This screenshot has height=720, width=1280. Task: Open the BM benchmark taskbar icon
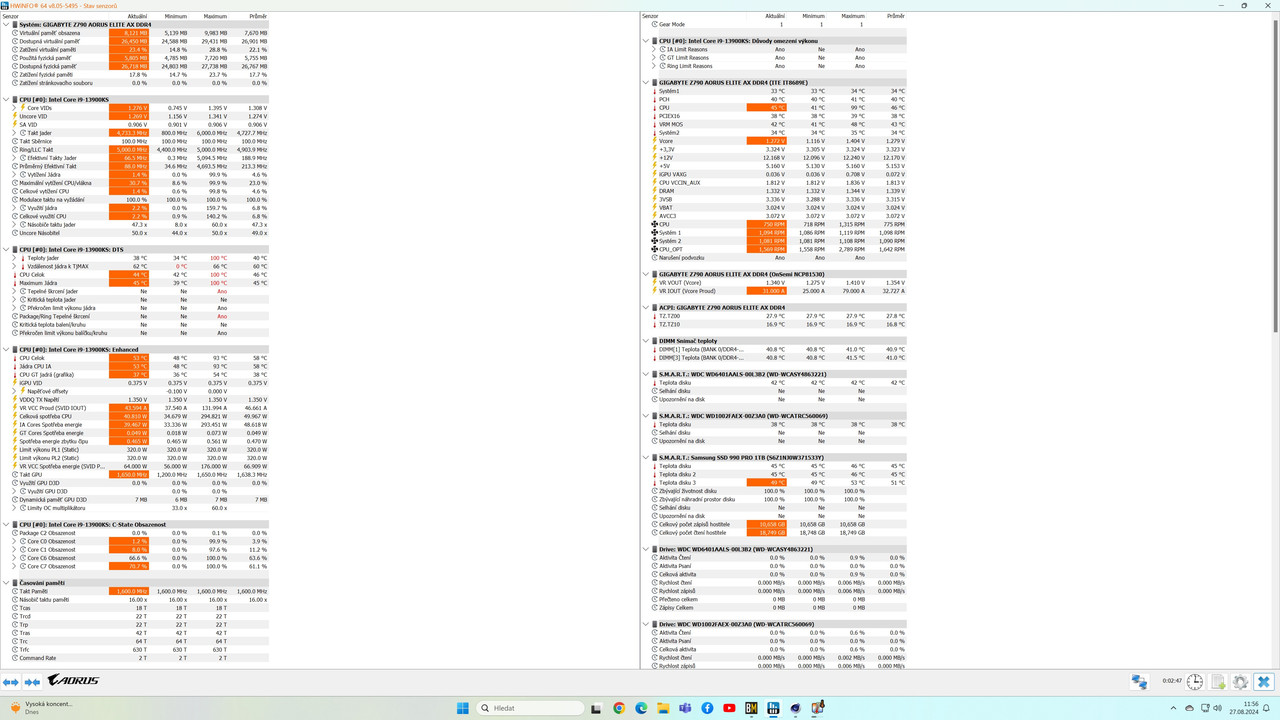(751, 708)
